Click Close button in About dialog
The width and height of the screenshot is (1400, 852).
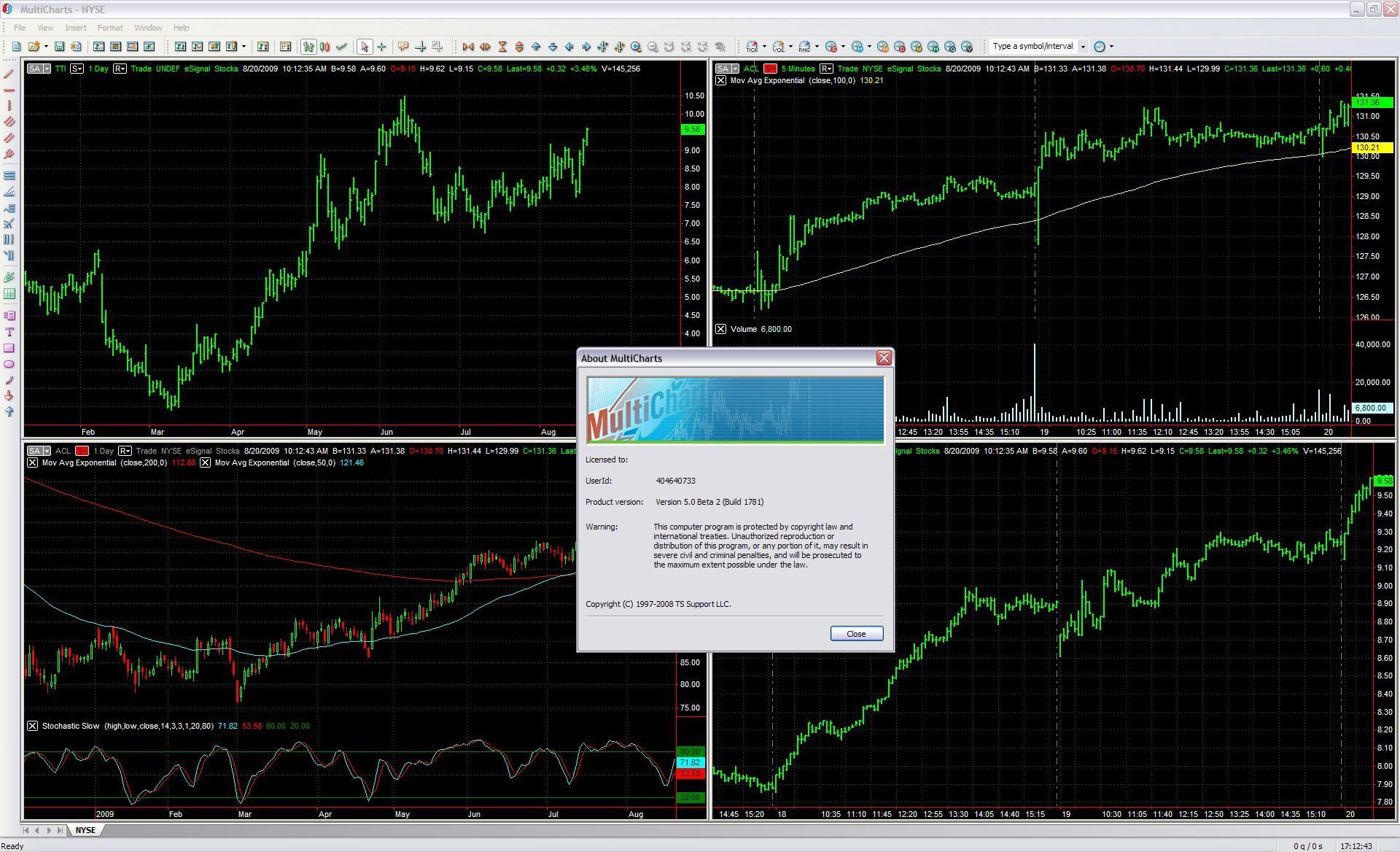[x=856, y=634]
